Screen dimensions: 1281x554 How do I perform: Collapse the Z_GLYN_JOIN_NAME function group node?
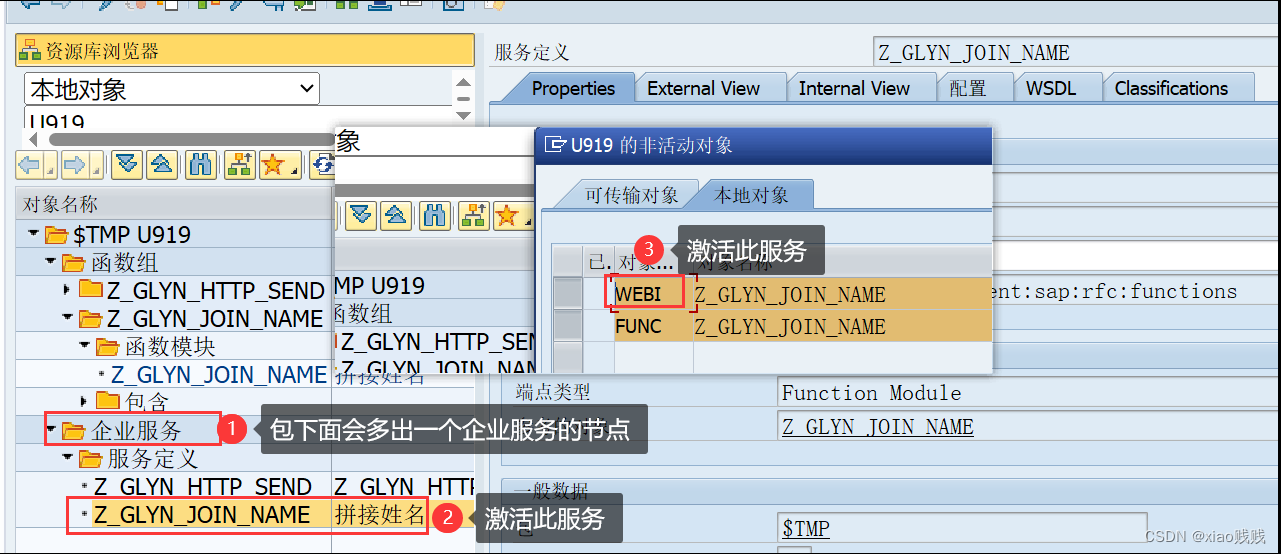(x=67, y=318)
